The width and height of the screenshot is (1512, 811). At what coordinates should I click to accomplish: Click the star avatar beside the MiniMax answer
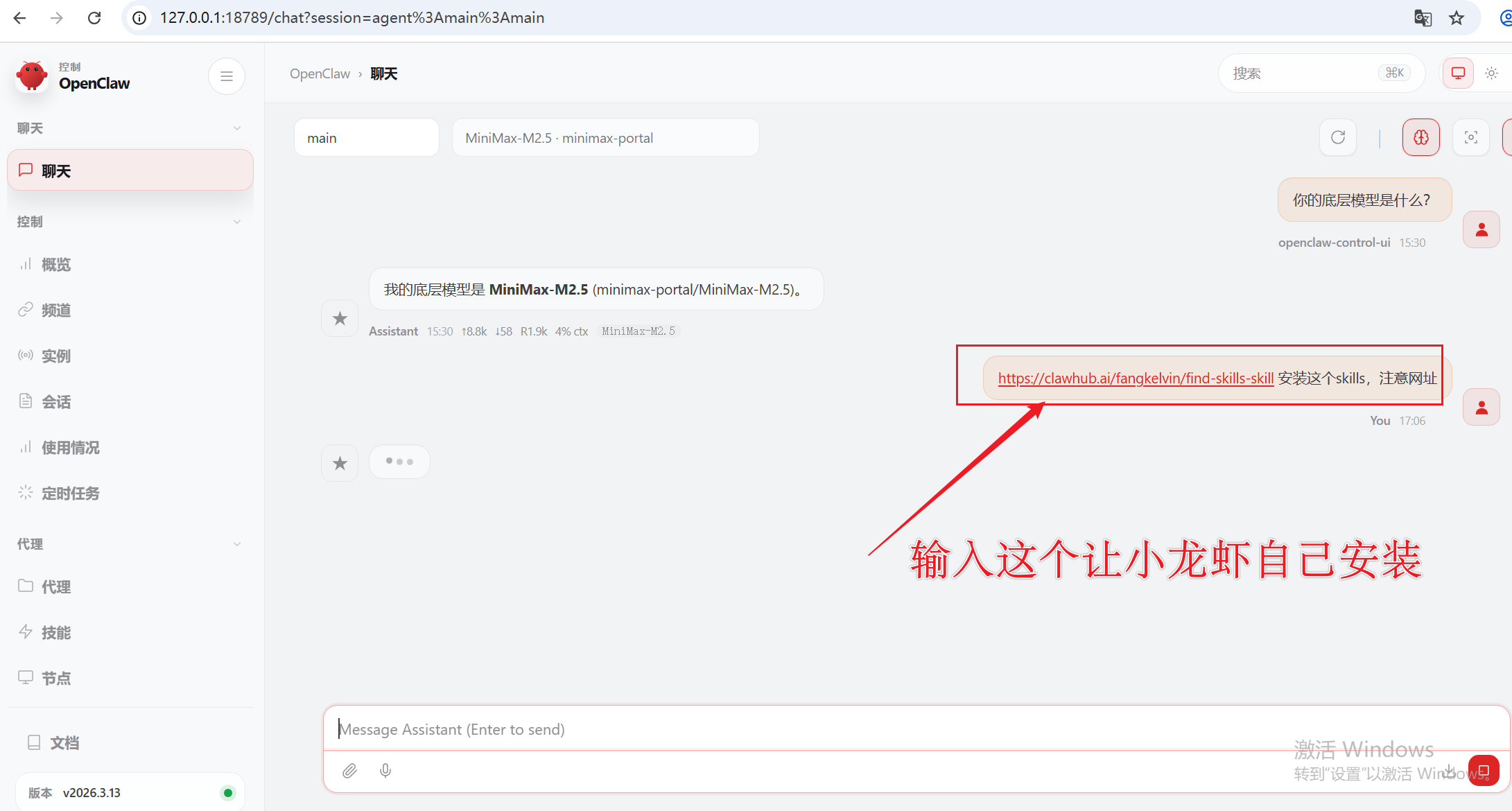coord(340,318)
